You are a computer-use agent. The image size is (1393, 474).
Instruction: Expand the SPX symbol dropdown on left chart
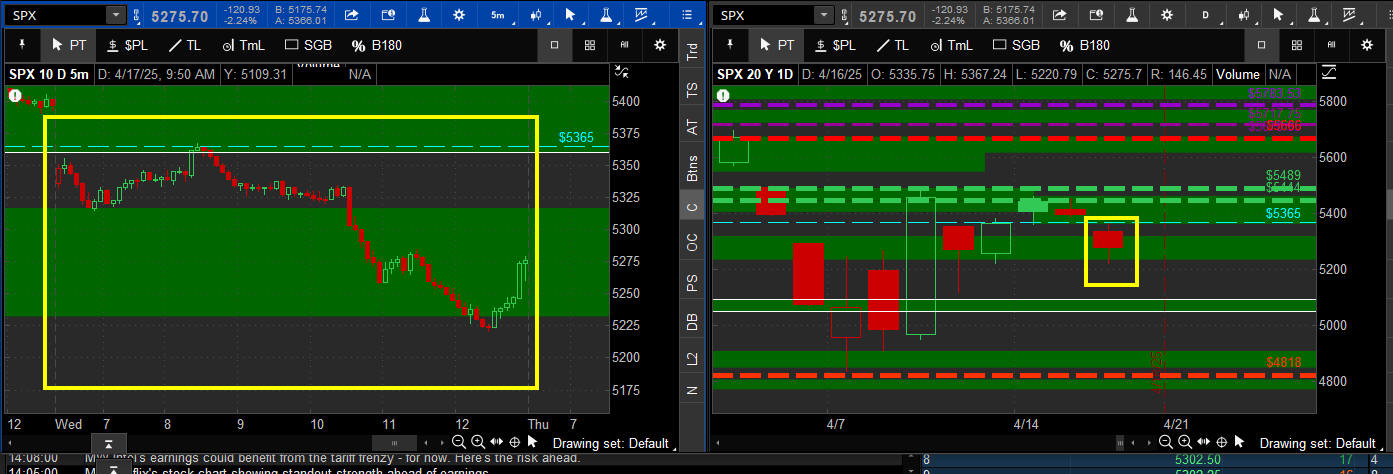point(115,15)
